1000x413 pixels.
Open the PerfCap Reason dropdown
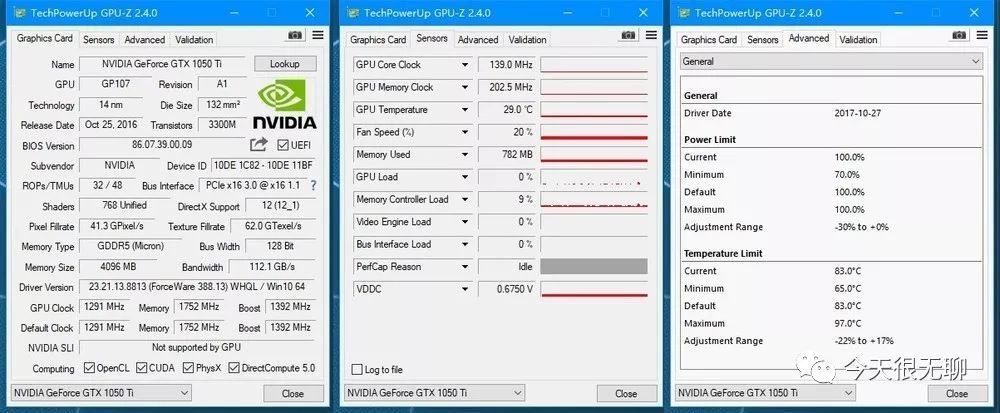click(x=465, y=266)
